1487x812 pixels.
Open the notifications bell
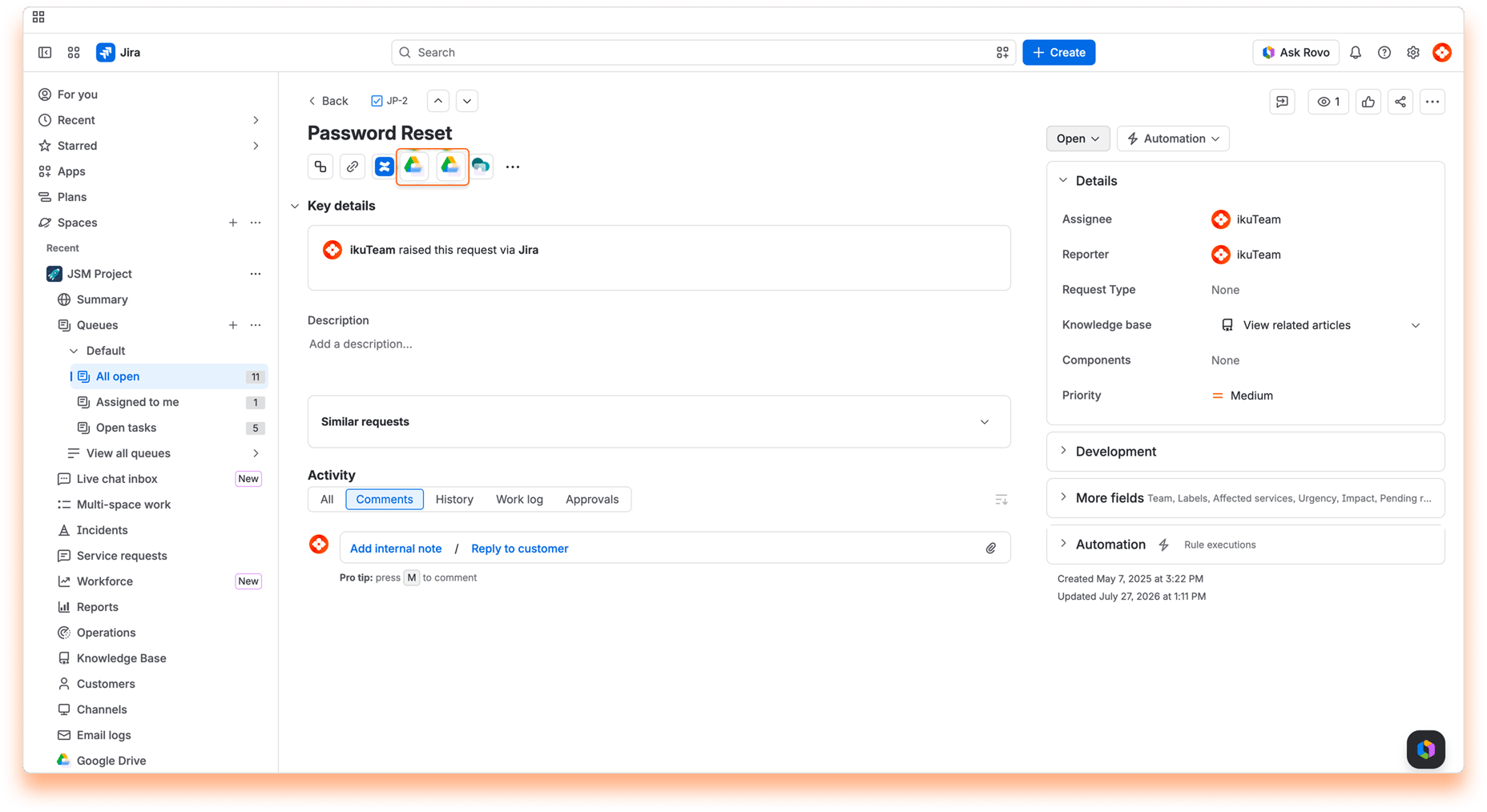1356,52
